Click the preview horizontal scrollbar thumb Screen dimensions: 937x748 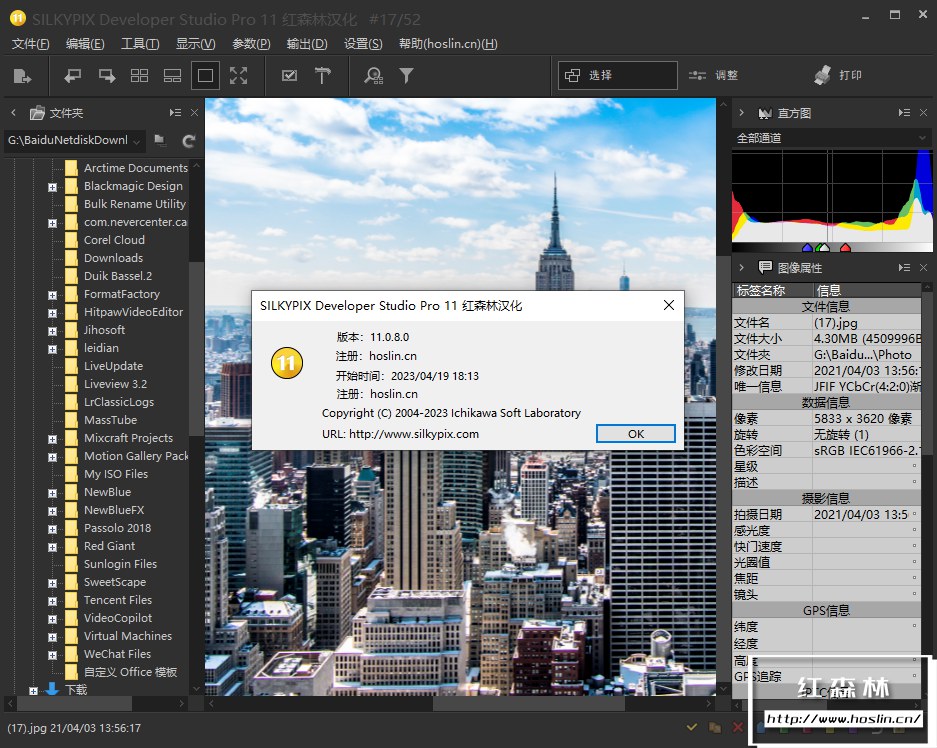click(x=529, y=704)
